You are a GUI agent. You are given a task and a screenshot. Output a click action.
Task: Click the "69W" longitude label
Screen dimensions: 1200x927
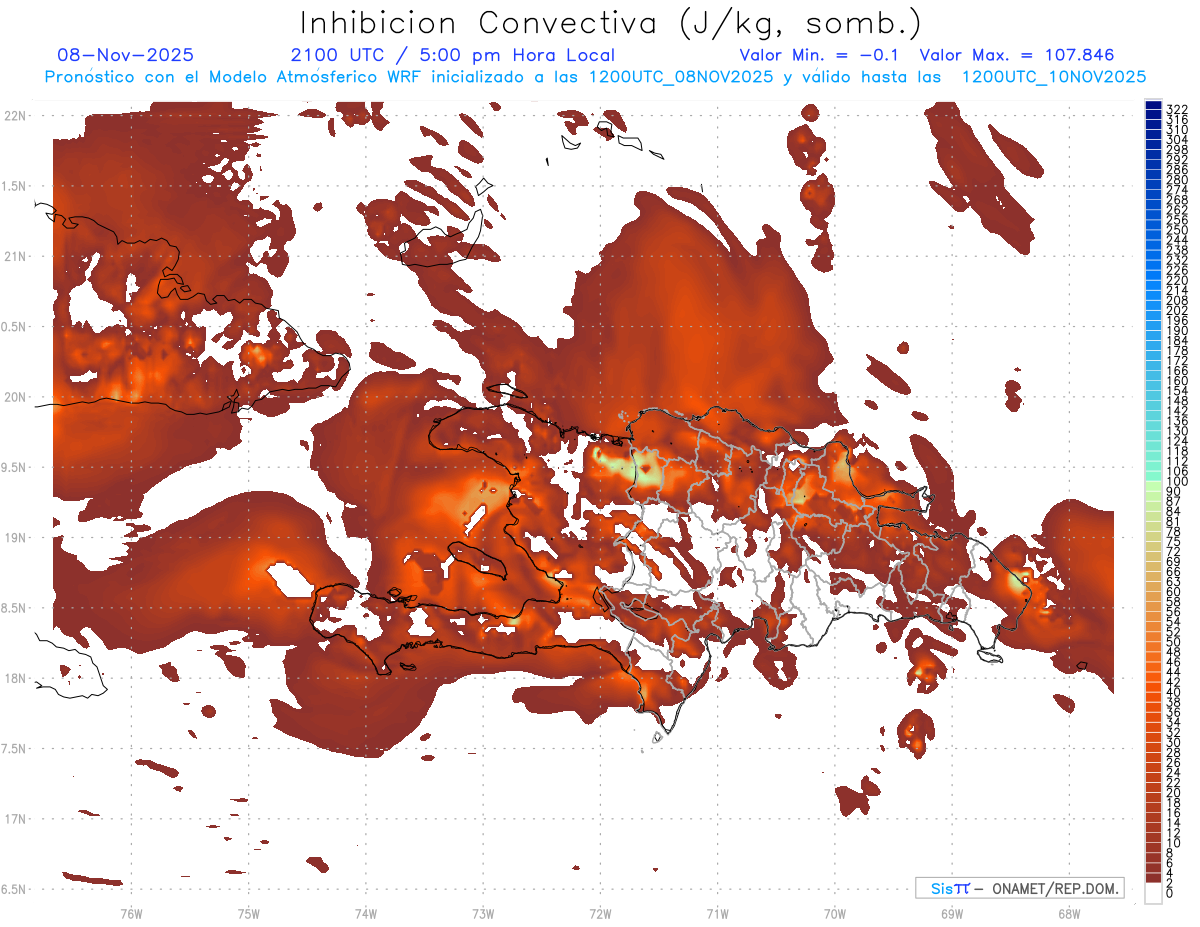tap(952, 913)
